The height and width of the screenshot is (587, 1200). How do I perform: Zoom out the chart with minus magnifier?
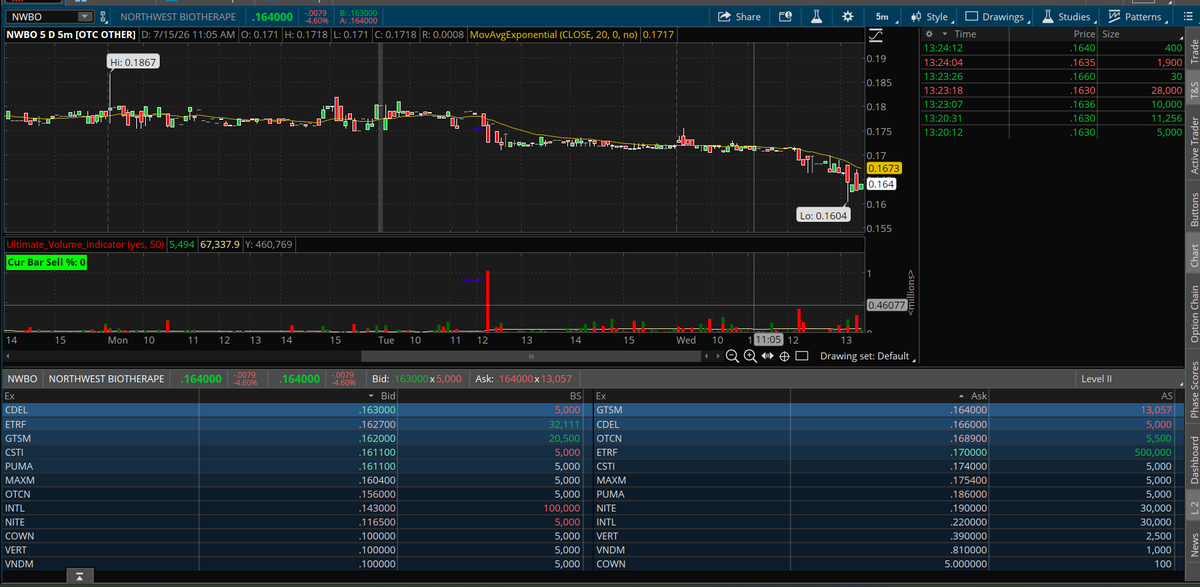click(732, 356)
